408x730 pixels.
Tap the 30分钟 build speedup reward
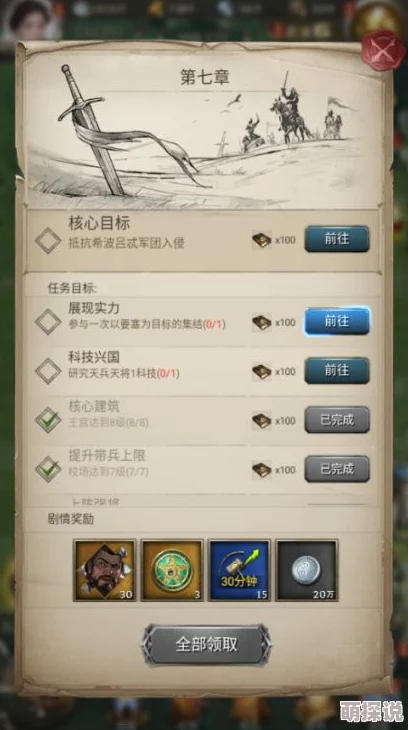pos(239,570)
